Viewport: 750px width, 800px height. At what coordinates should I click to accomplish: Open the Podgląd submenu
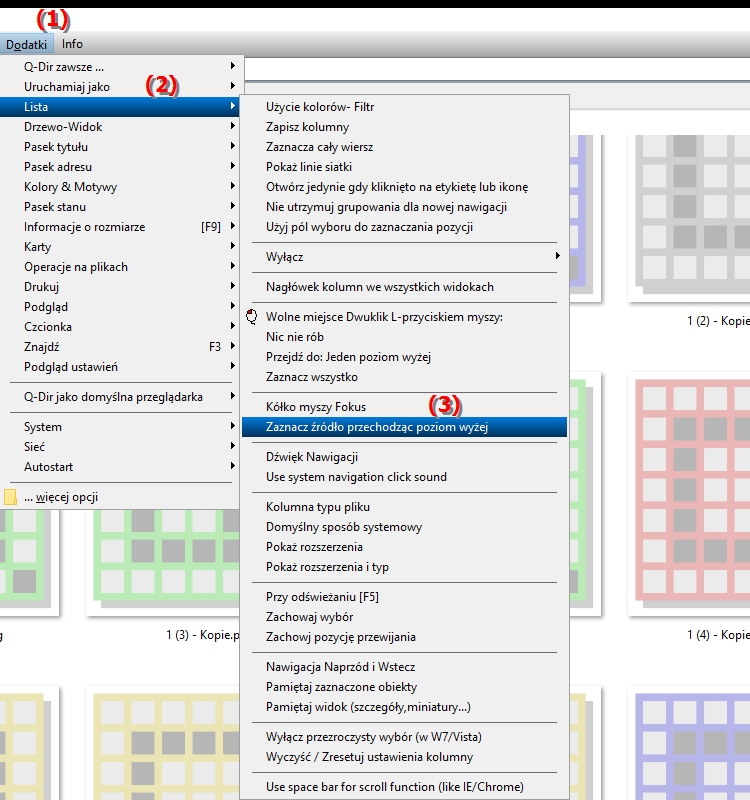point(120,307)
